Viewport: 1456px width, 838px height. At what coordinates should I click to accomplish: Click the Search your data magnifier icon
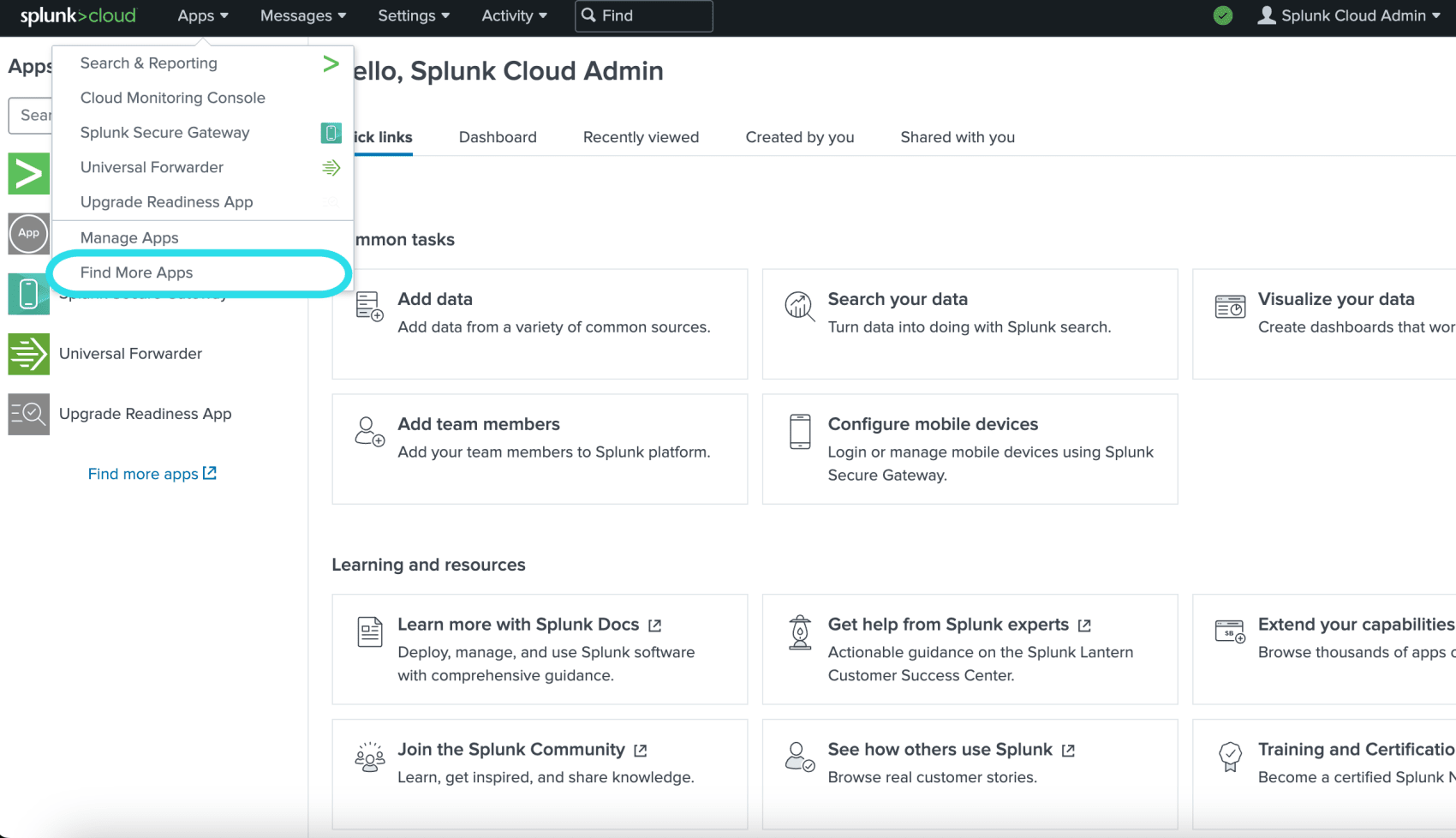(798, 306)
